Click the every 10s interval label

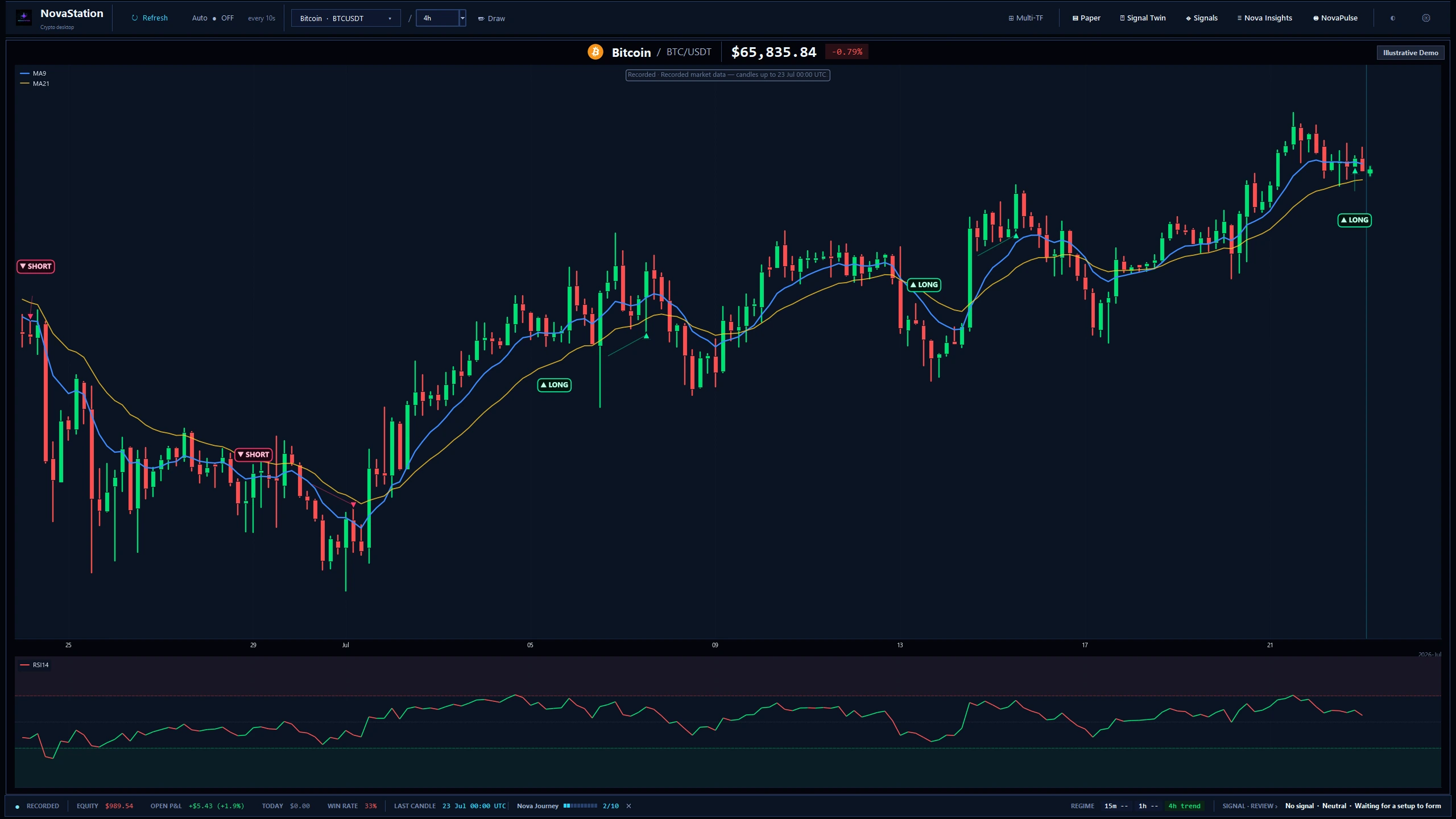click(262, 18)
